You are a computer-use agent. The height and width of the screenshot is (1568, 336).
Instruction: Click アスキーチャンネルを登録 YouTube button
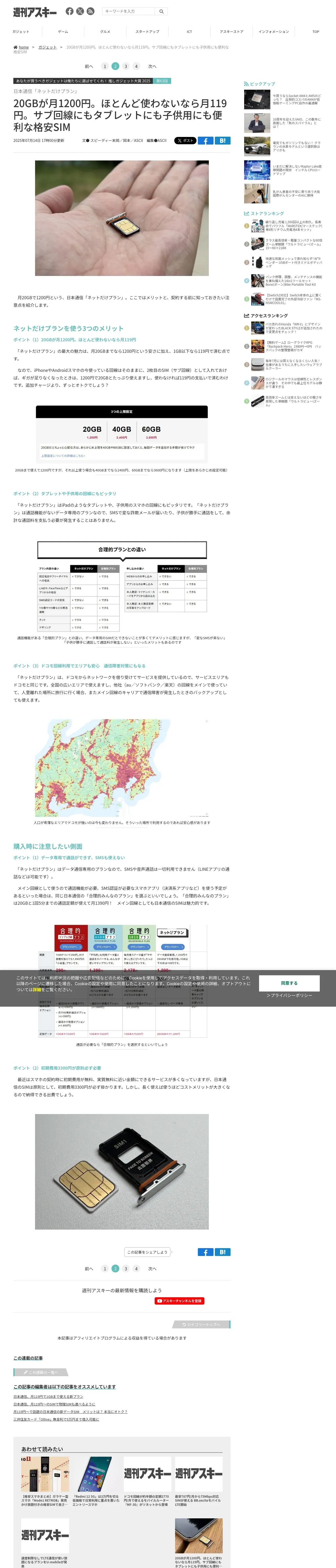coord(179,1301)
